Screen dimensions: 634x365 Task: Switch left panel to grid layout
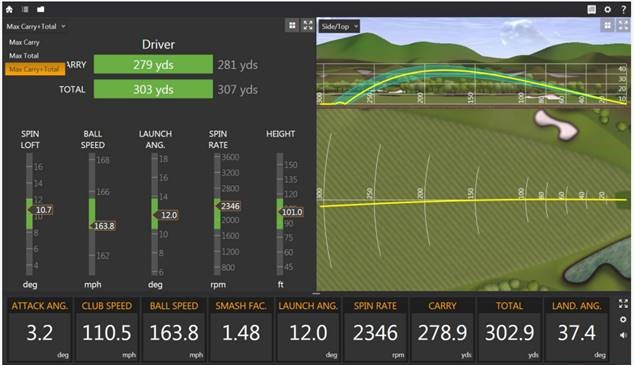click(292, 25)
